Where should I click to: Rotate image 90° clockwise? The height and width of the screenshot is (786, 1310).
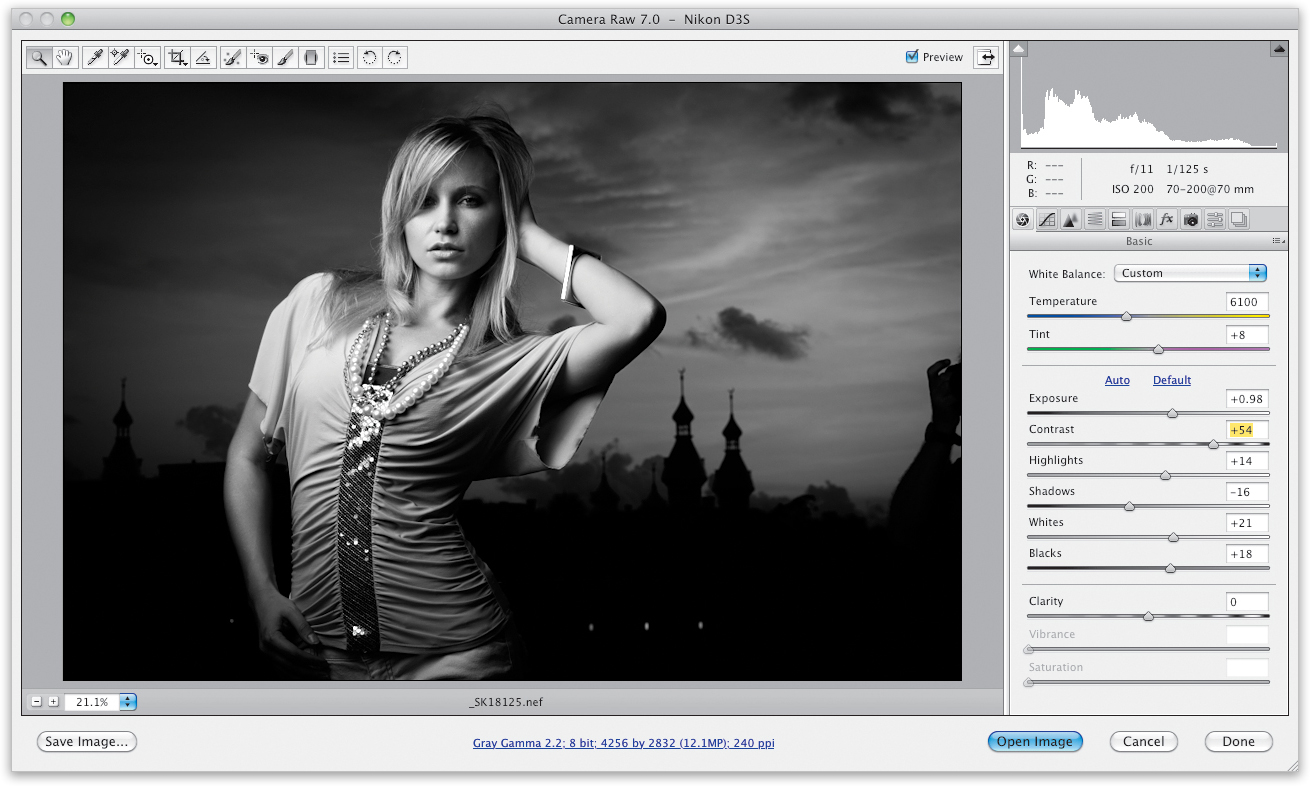(x=395, y=58)
